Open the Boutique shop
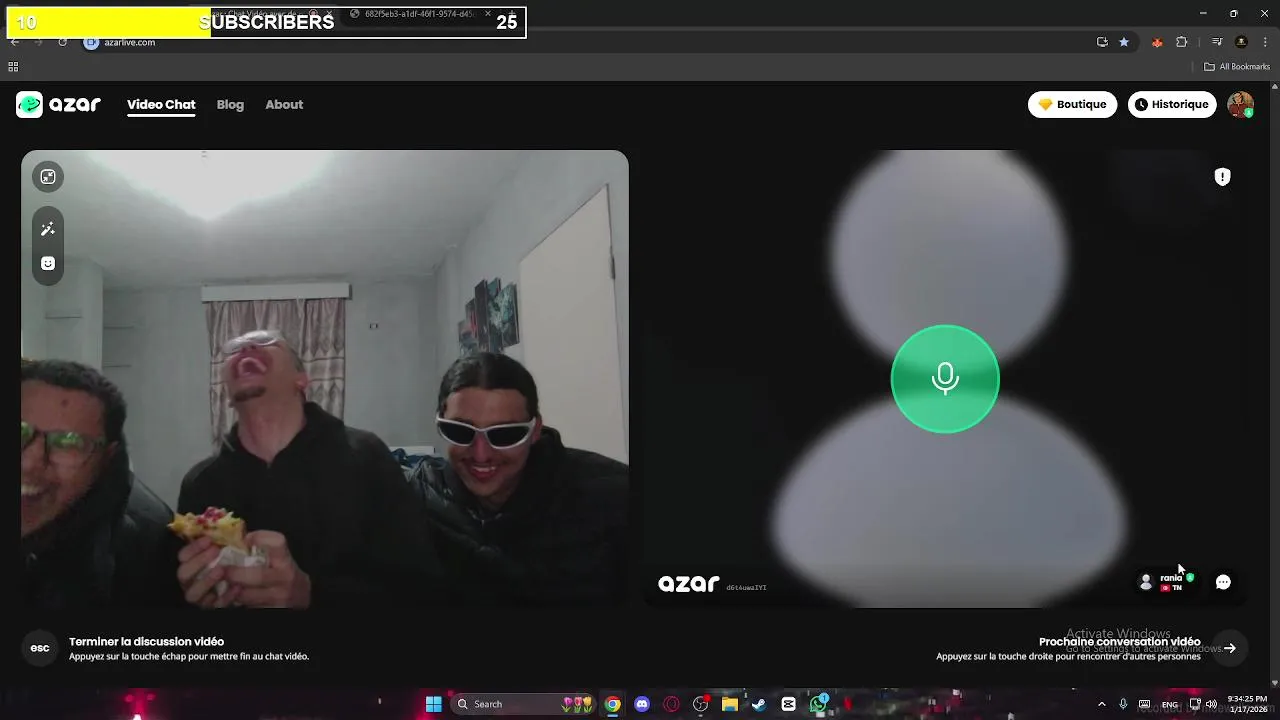This screenshot has width=1280, height=720. click(1072, 104)
